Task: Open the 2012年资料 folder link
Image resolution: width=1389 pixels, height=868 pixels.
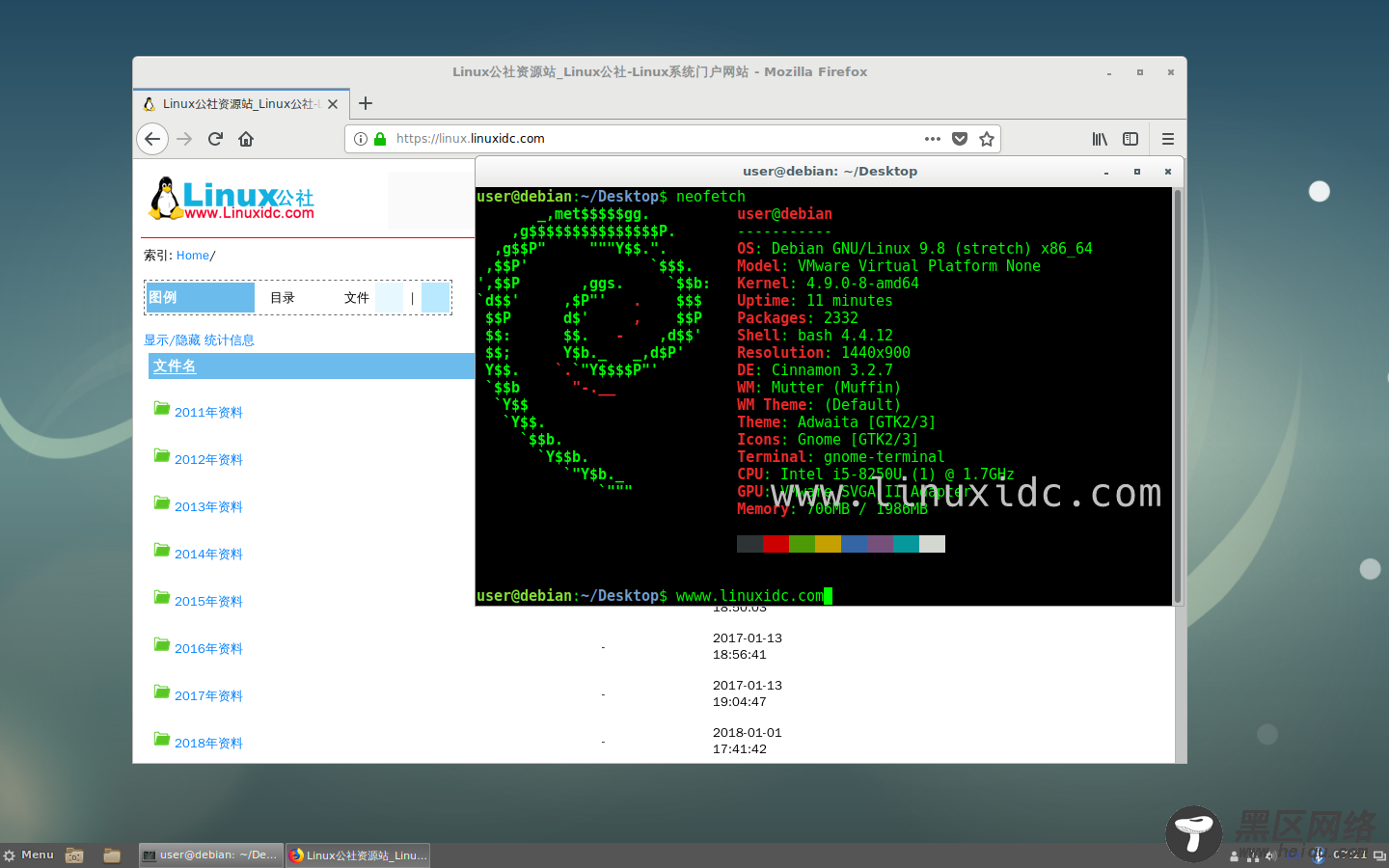Action: click(x=208, y=460)
